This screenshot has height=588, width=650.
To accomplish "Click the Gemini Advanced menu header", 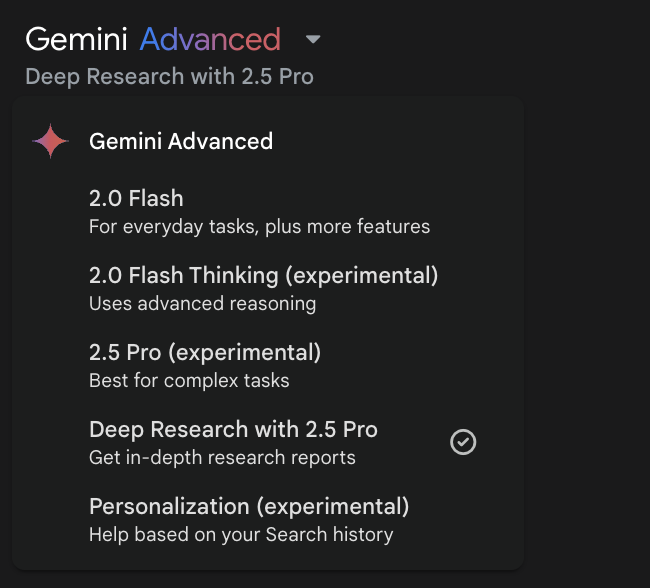I will 181,141.
